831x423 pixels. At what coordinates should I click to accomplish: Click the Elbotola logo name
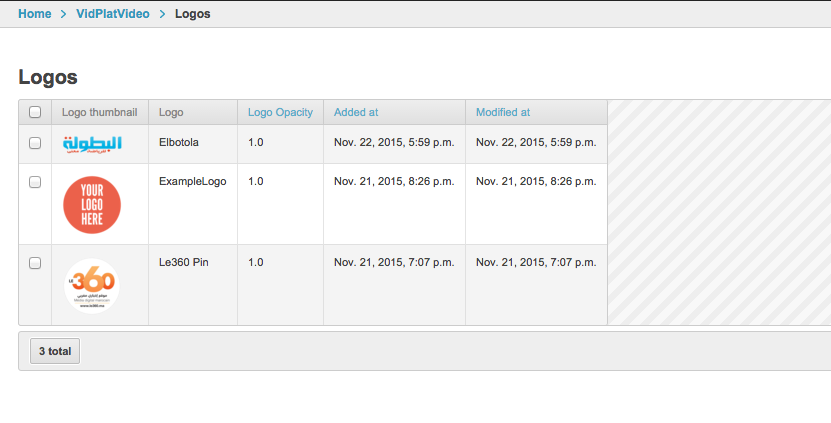pos(179,143)
